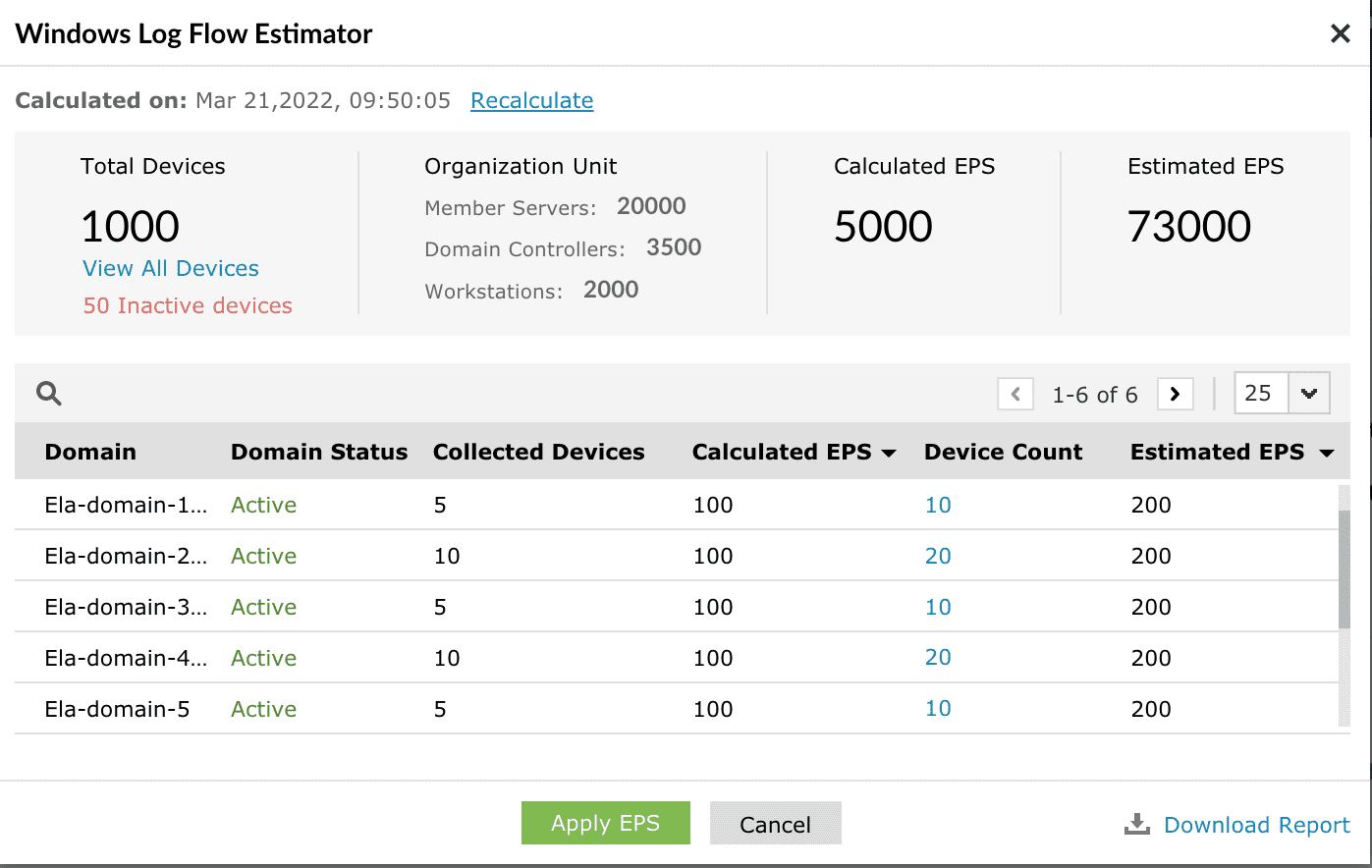Click the Domain column header
Viewport: 1372px width, 868px height.
[x=90, y=452]
